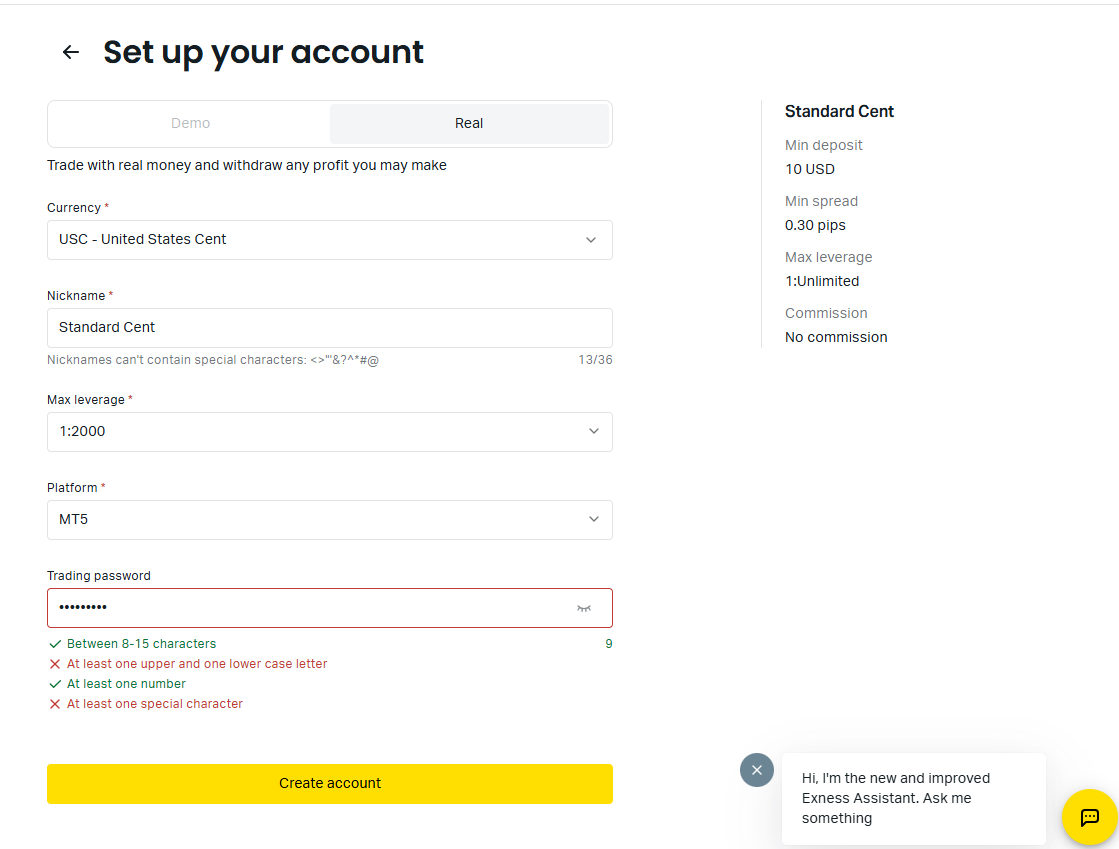Click the chevron arrow in the Platform field

click(594, 520)
